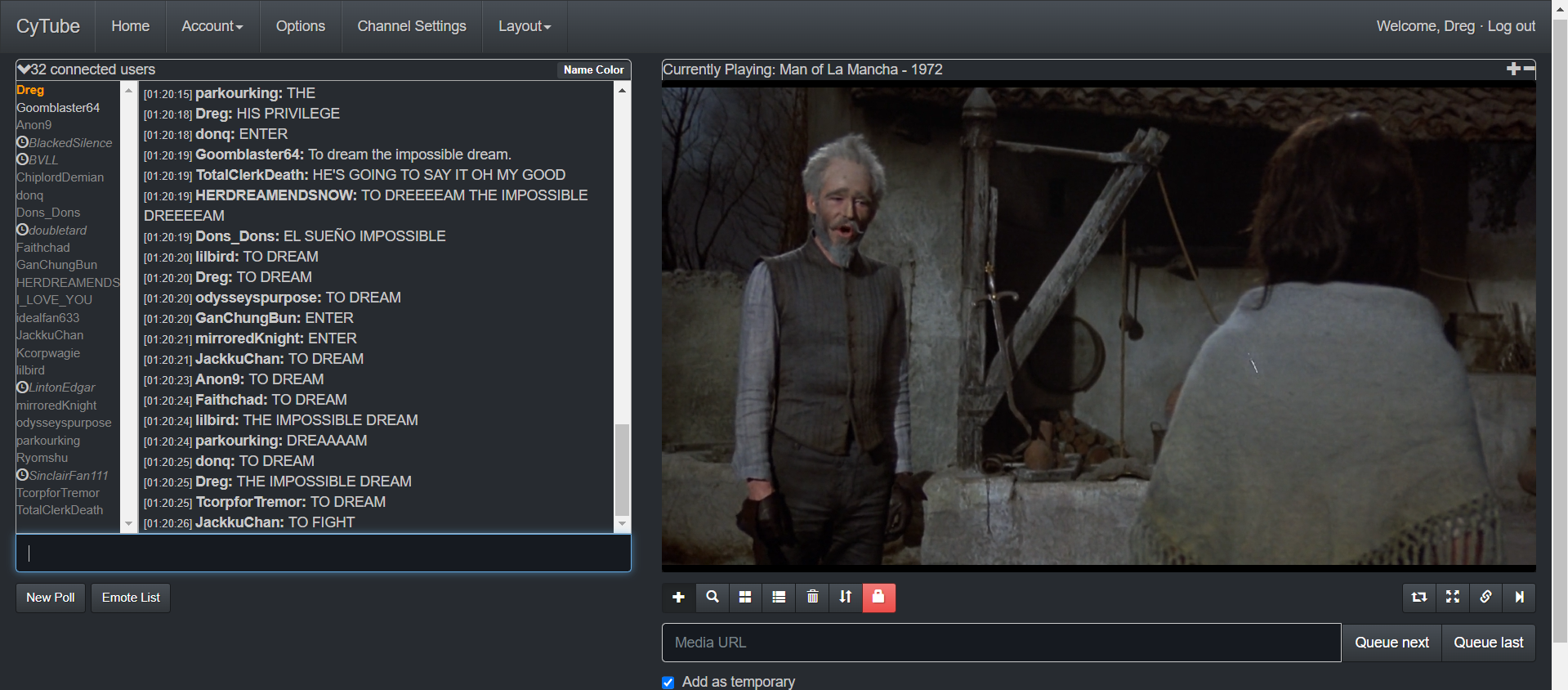This screenshot has height=690, width=1568.
Task: Click parkourking's 'DREAAAAM' chat message
Action: pyautogui.click(x=327, y=441)
